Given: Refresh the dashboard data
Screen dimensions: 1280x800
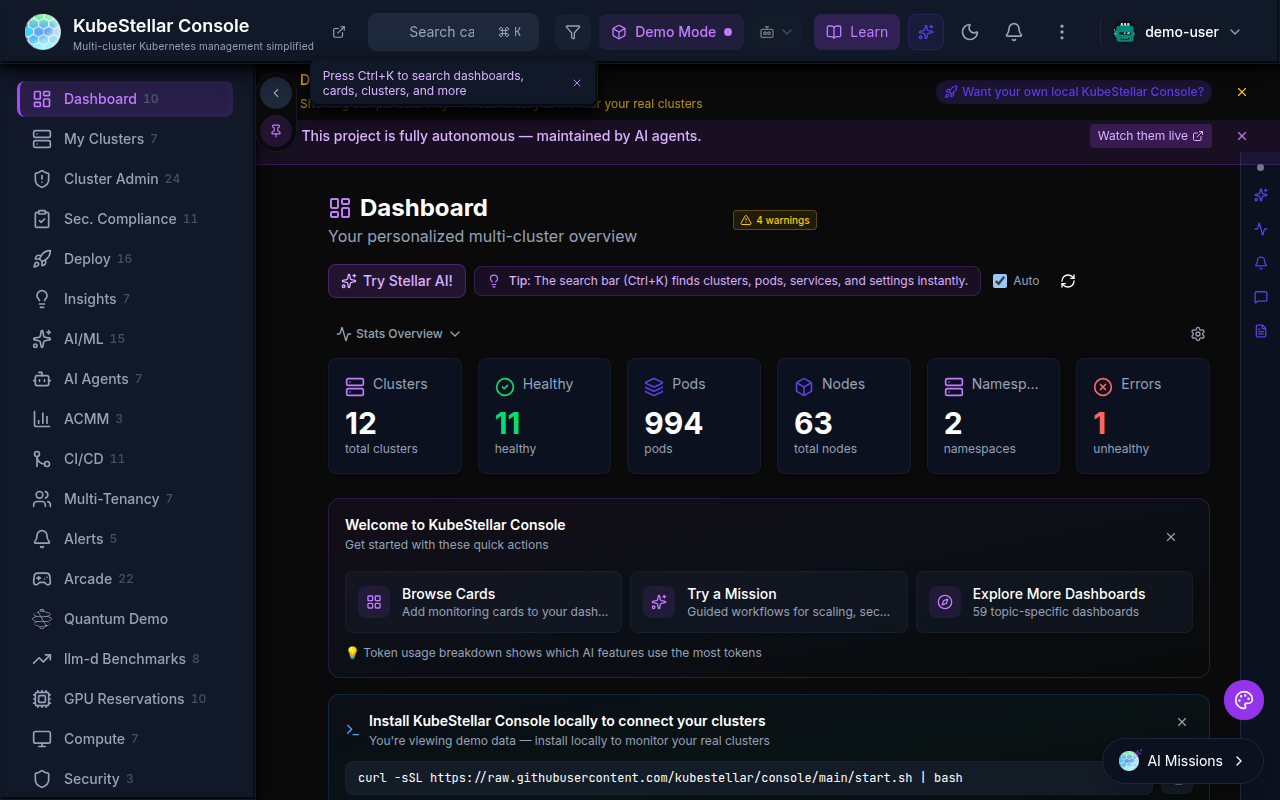Looking at the screenshot, I should click(x=1068, y=281).
